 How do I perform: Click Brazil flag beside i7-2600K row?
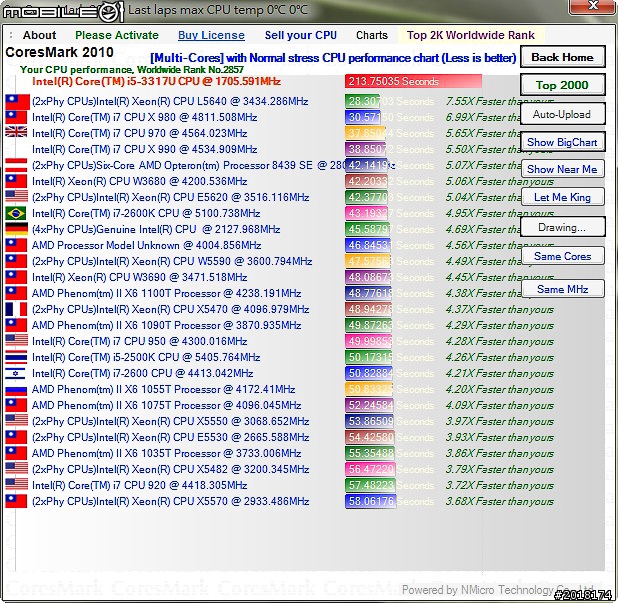coord(17,213)
